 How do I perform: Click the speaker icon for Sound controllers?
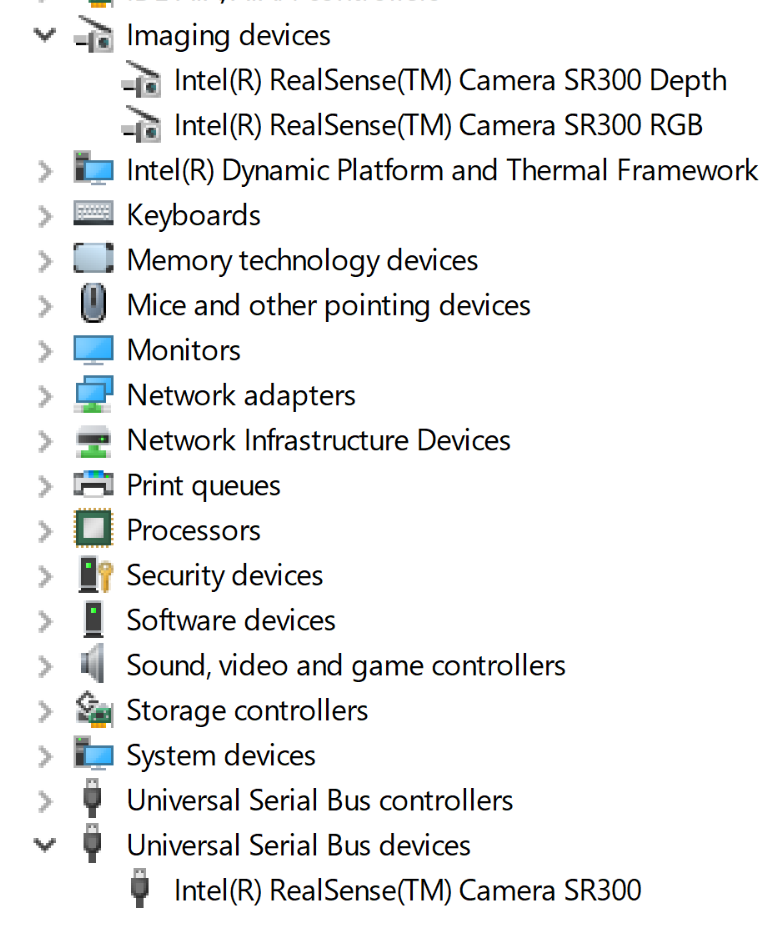94,665
